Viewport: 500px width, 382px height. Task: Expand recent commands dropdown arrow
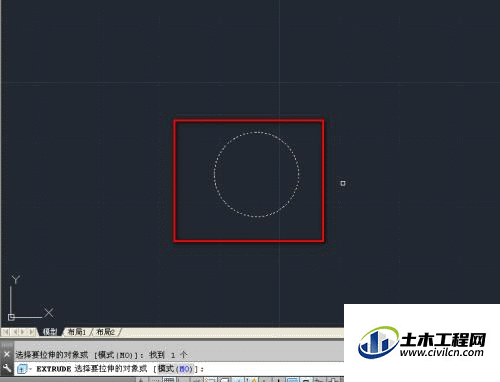30,369
